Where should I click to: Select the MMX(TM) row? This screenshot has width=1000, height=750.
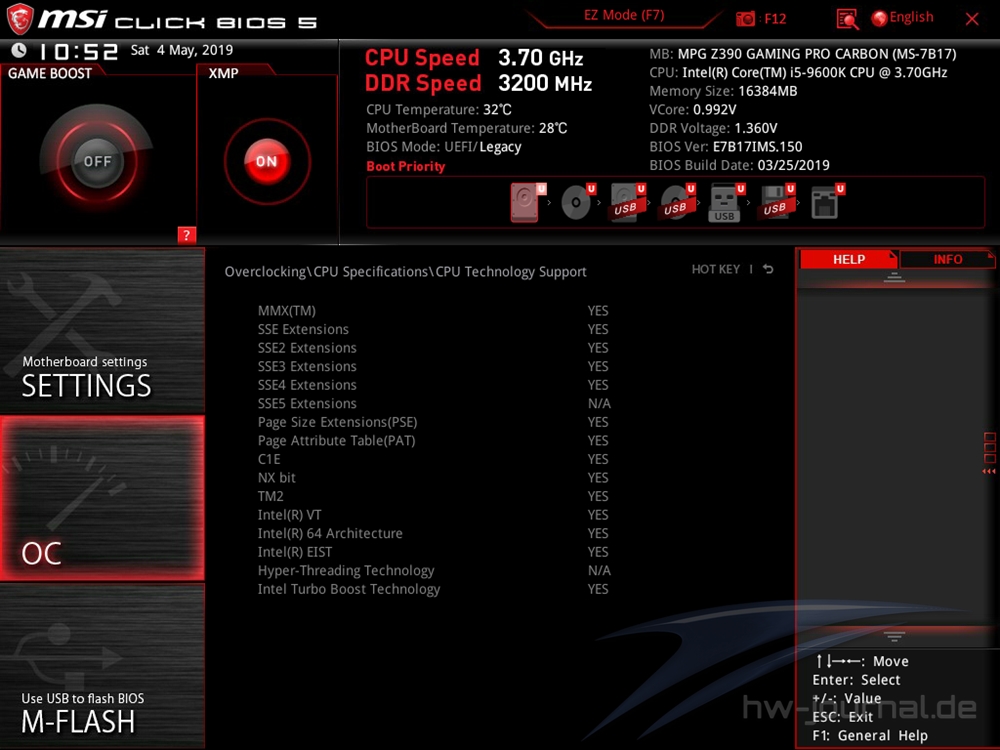[434, 311]
